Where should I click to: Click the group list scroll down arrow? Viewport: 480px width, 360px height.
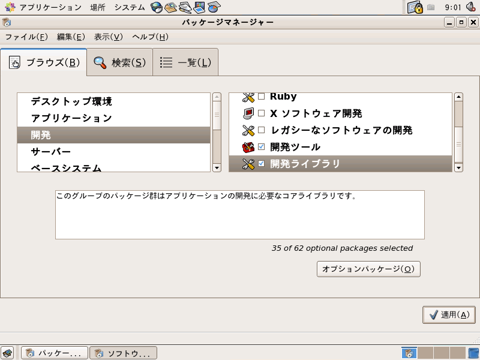point(459,168)
